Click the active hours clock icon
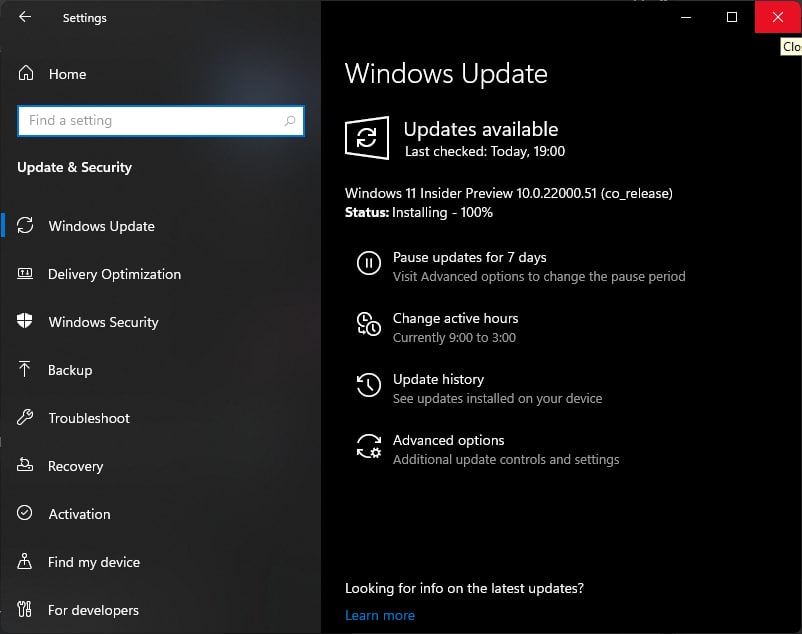 [x=368, y=324]
